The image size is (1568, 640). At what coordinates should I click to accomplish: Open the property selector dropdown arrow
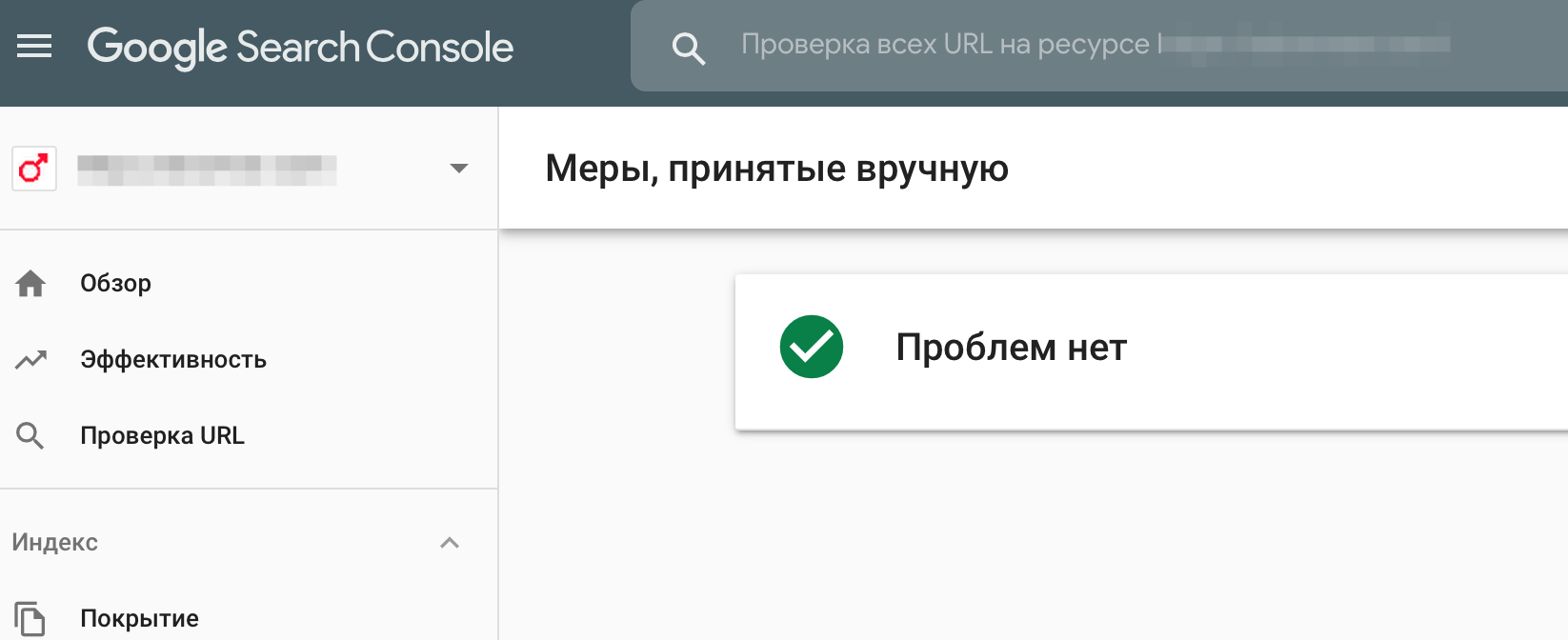[459, 169]
